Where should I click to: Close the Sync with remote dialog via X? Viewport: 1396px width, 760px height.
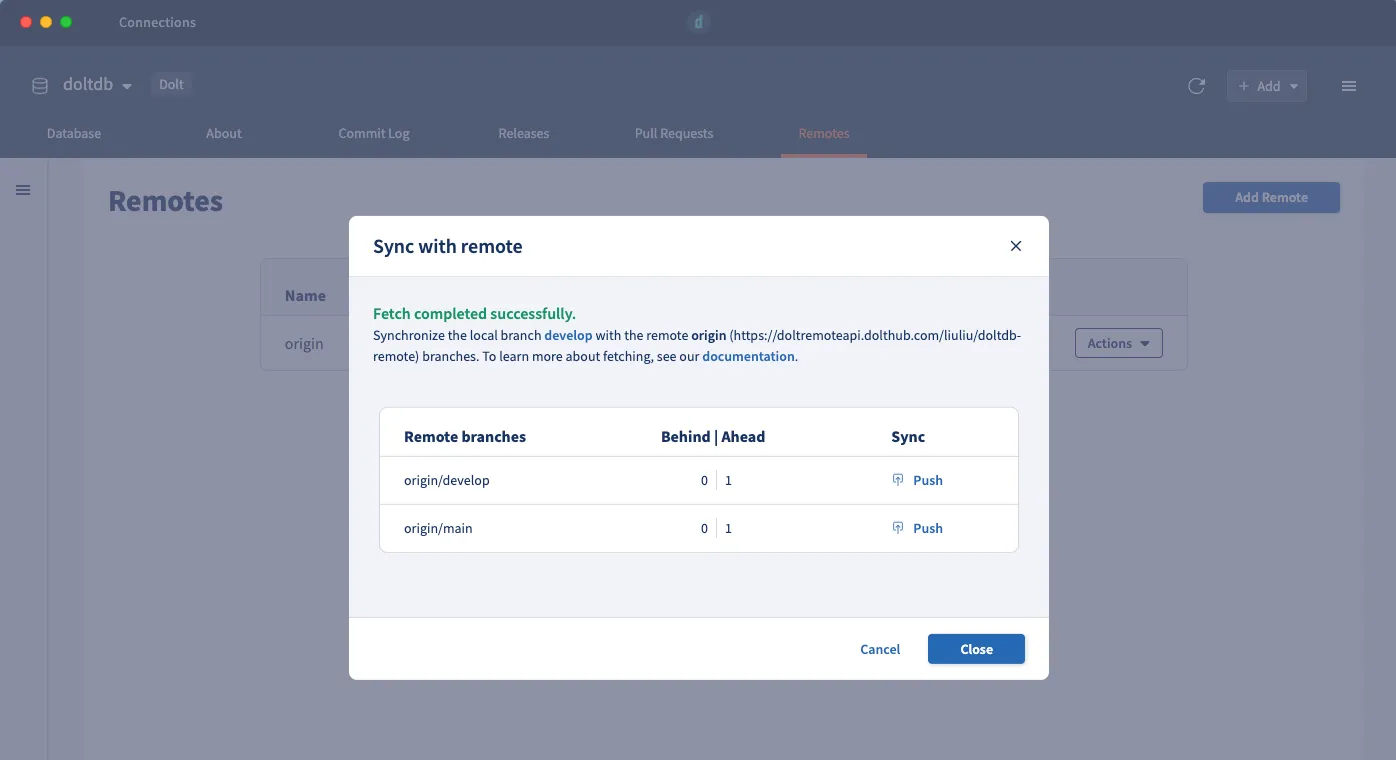(x=1015, y=246)
